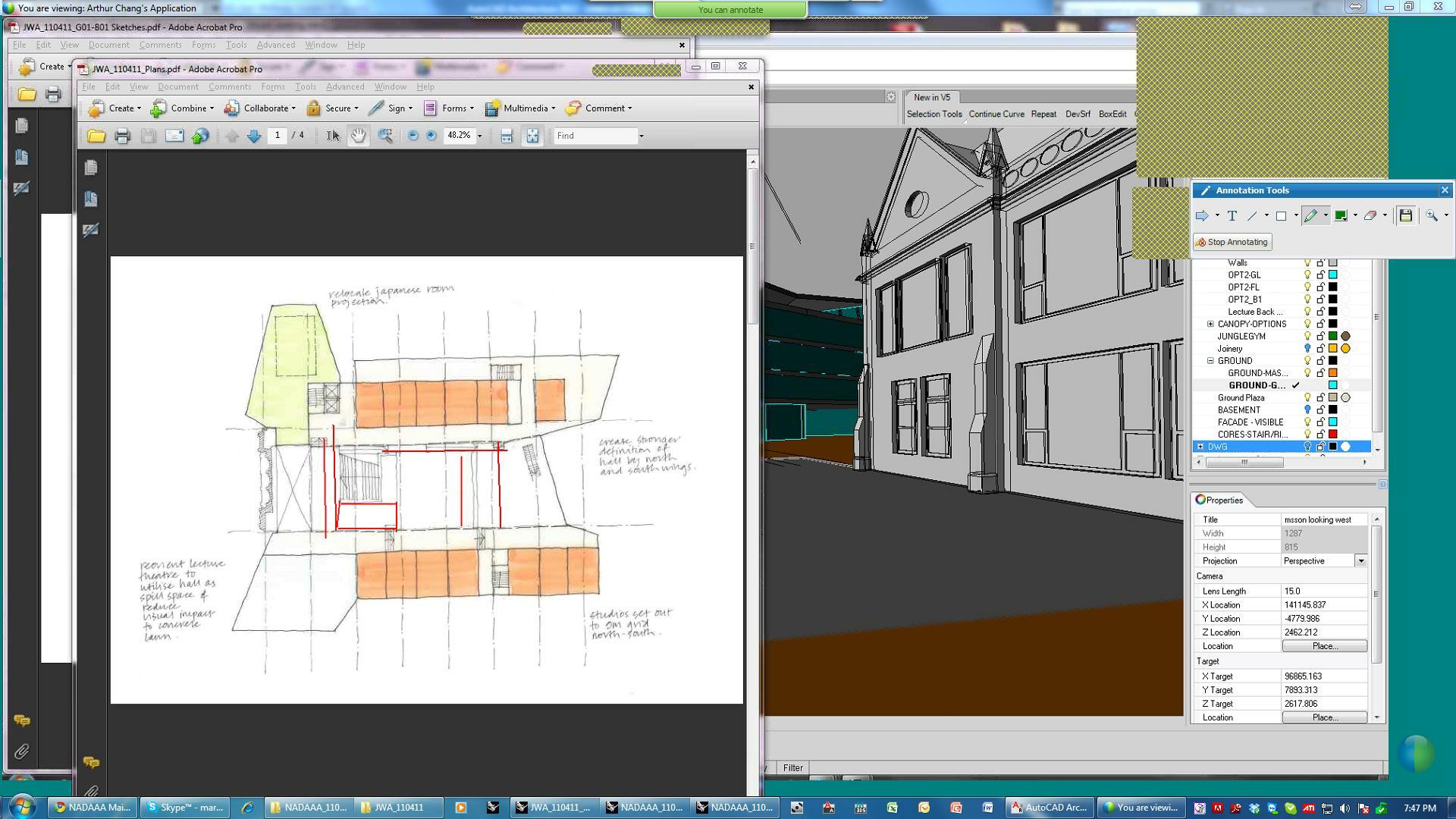Select the annotation Rectangle tool
The image size is (1456, 819).
pyautogui.click(x=1282, y=216)
